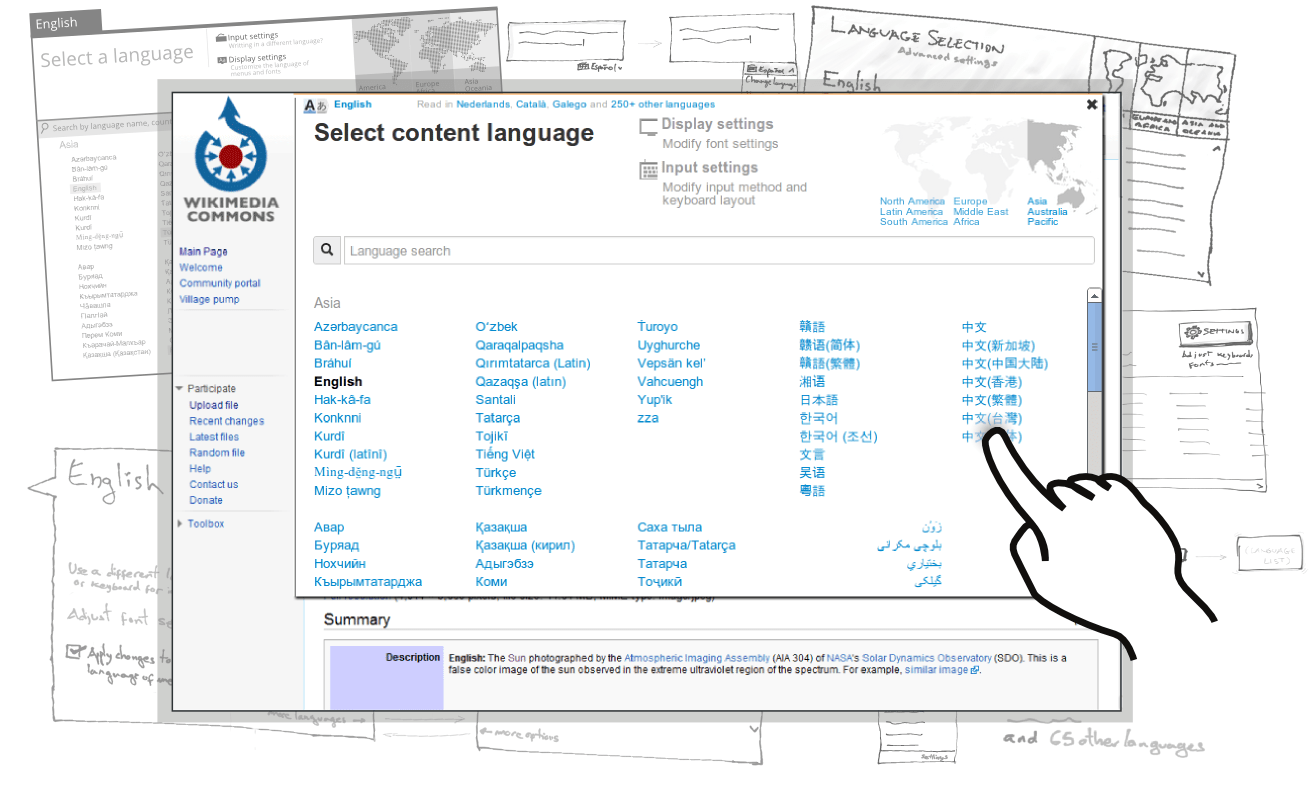
Task: Choose Qırımtatarca (Latin) language
Action: [x=533, y=363]
